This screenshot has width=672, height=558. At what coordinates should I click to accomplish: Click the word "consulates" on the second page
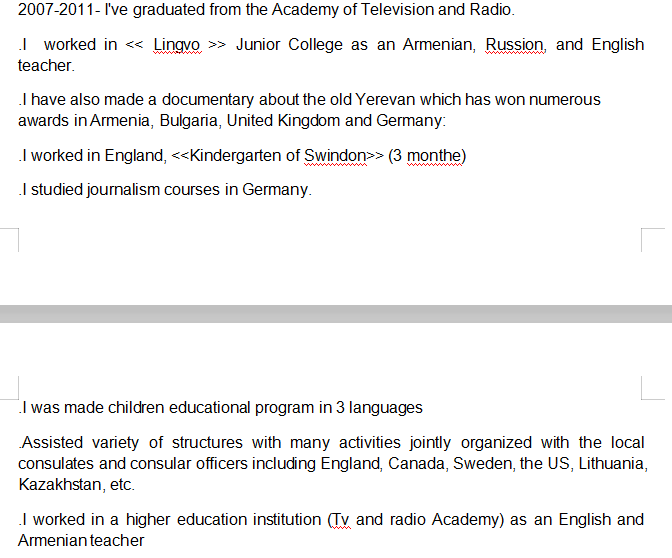[56, 463]
